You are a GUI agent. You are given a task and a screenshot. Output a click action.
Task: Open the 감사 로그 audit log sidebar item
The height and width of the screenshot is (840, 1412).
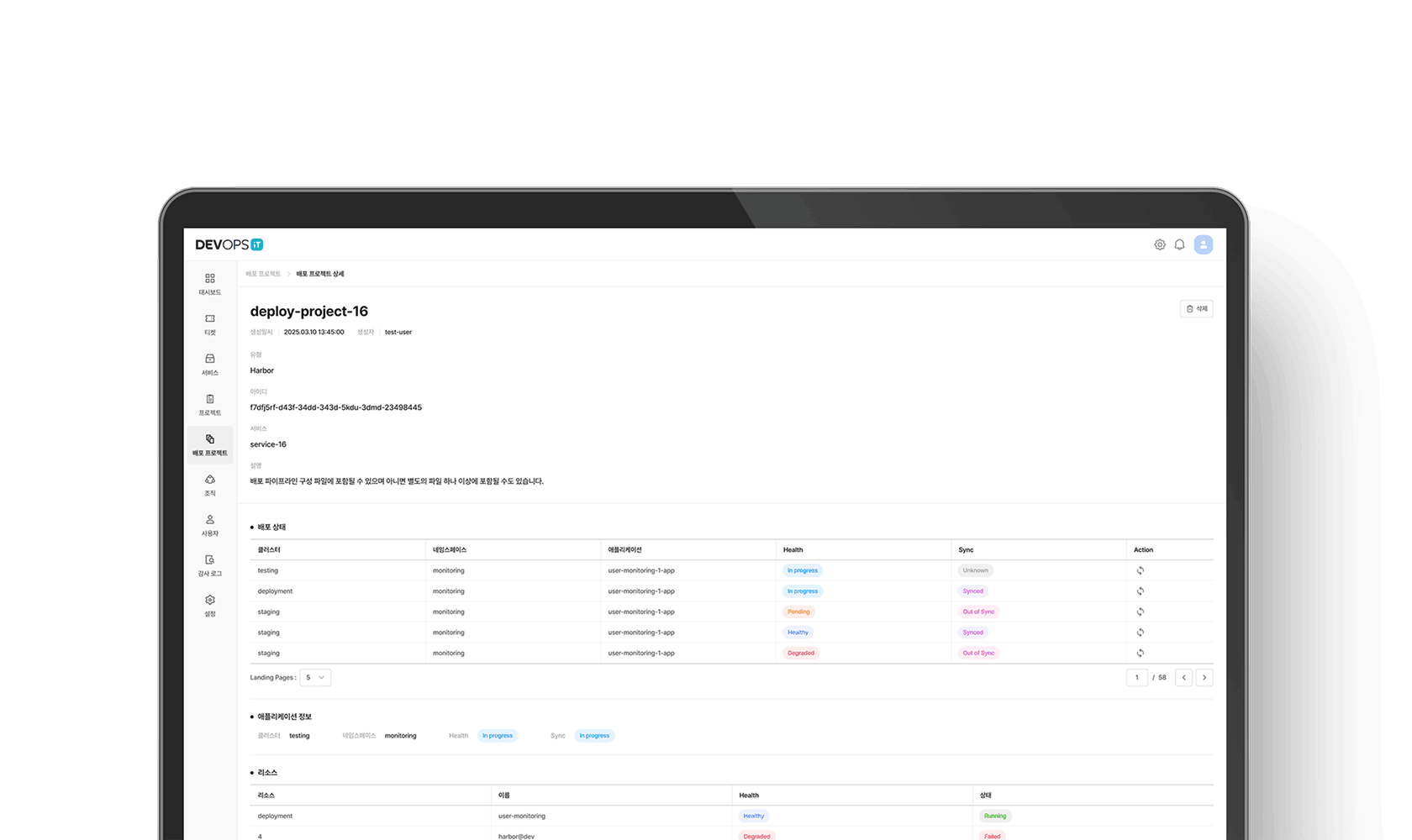[210, 566]
